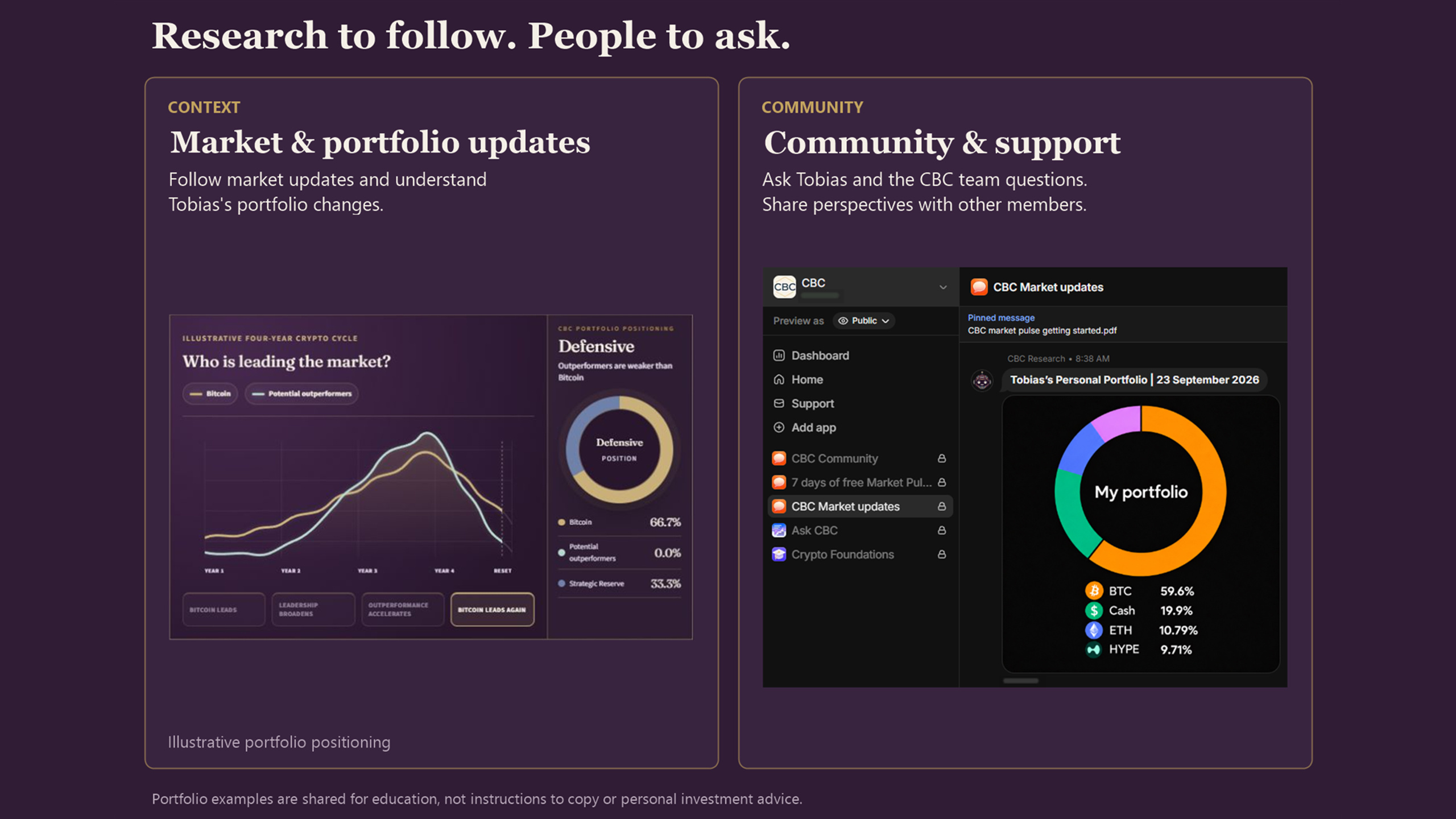Open pinned CBC market pulse pdf
Image resolution: width=1456 pixels, height=819 pixels.
(x=1042, y=330)
